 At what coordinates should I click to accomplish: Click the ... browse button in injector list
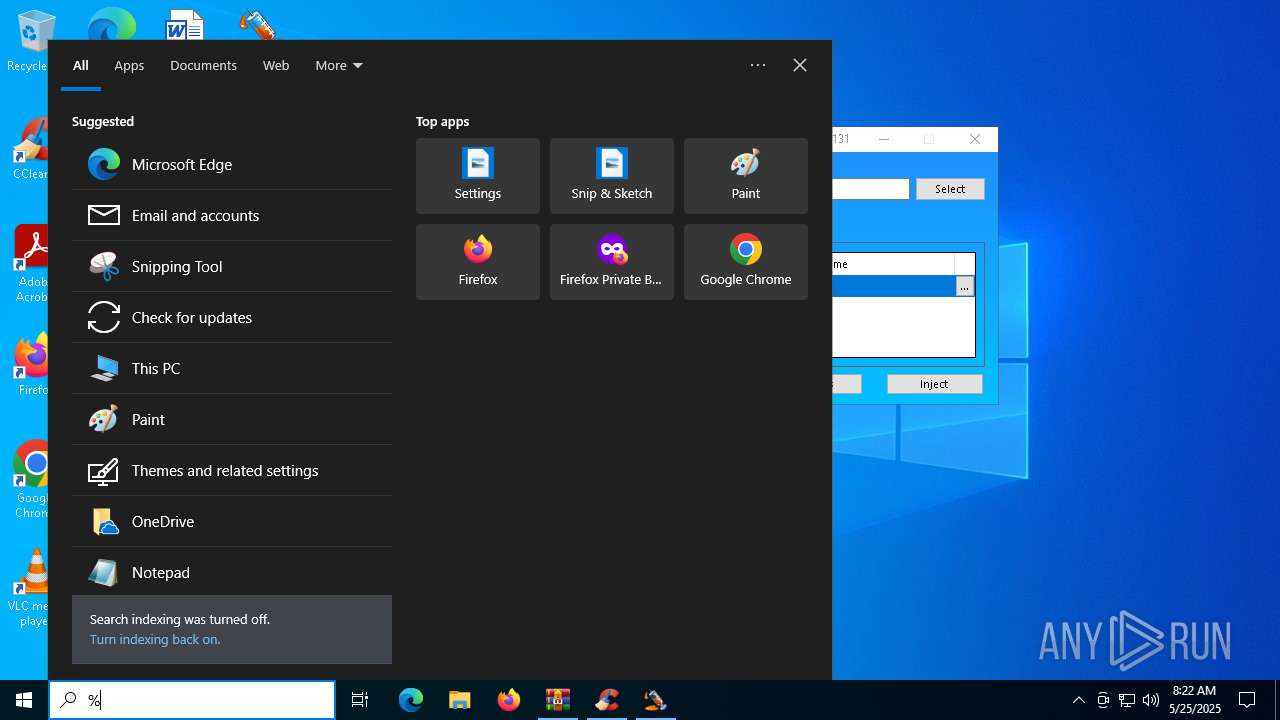(964, 287)
